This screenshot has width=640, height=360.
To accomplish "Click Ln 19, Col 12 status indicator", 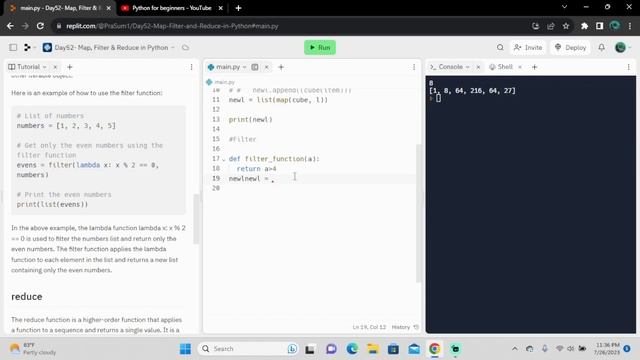I will (369, 327).
